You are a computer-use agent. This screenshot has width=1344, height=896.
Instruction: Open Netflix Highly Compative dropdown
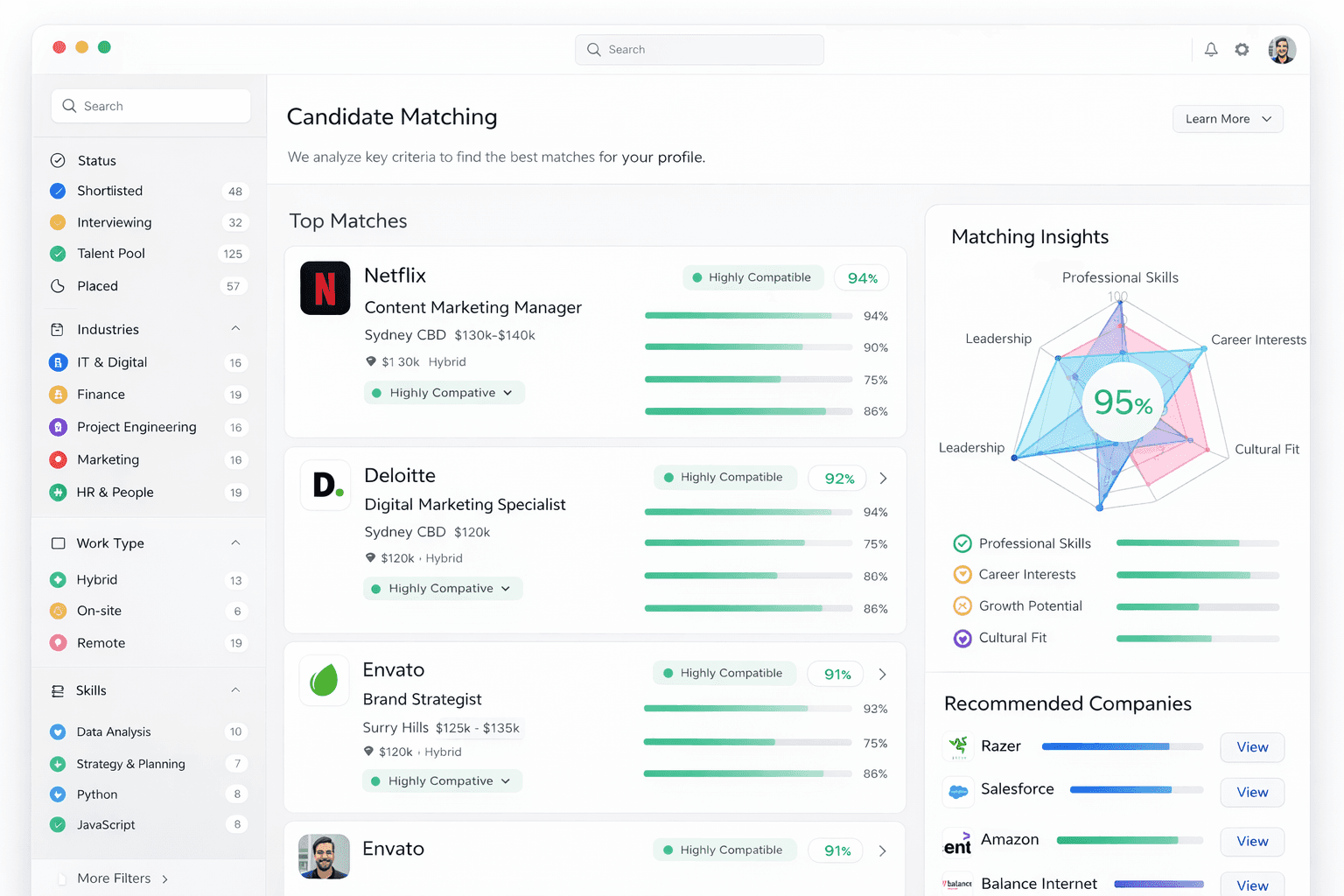coord(444,393)
